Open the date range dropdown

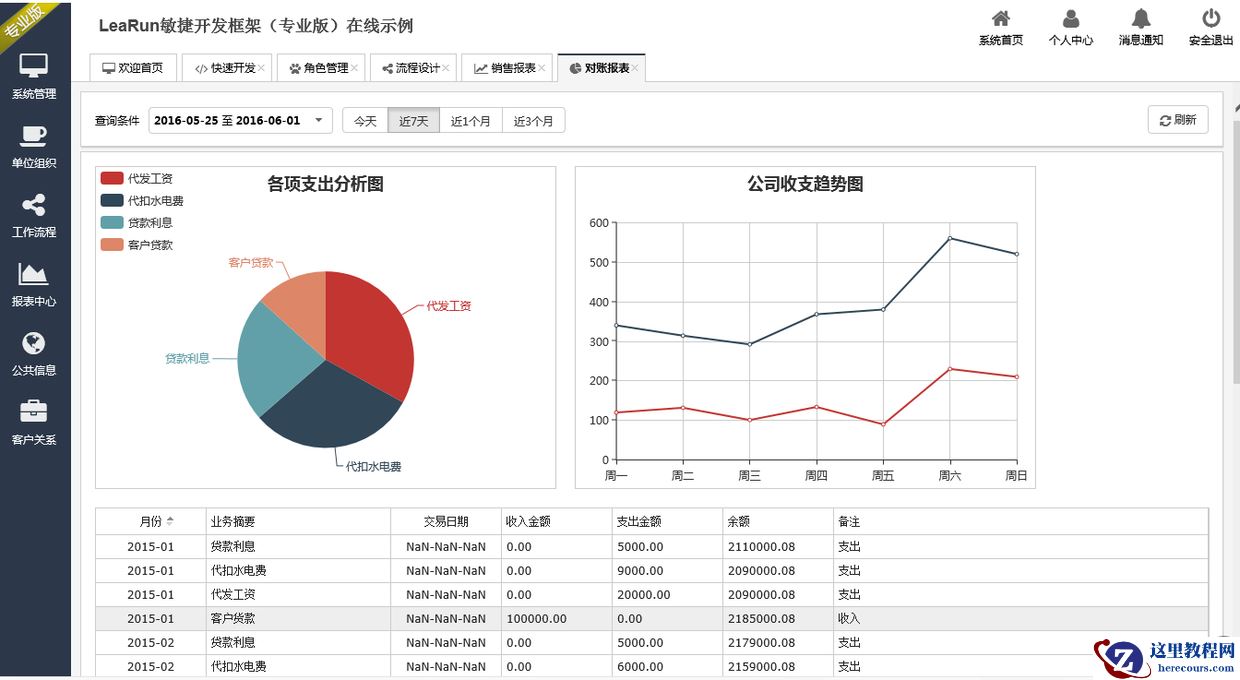pyautogui.click(x=240, y=121)
